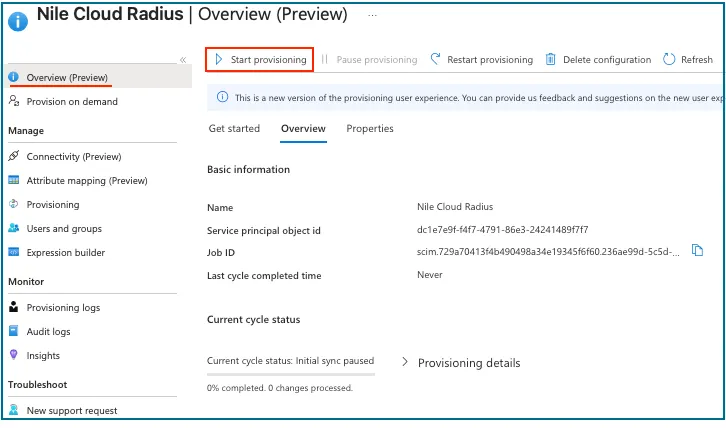Click the Connectivity (Preview) plug icon

[14, 156]
